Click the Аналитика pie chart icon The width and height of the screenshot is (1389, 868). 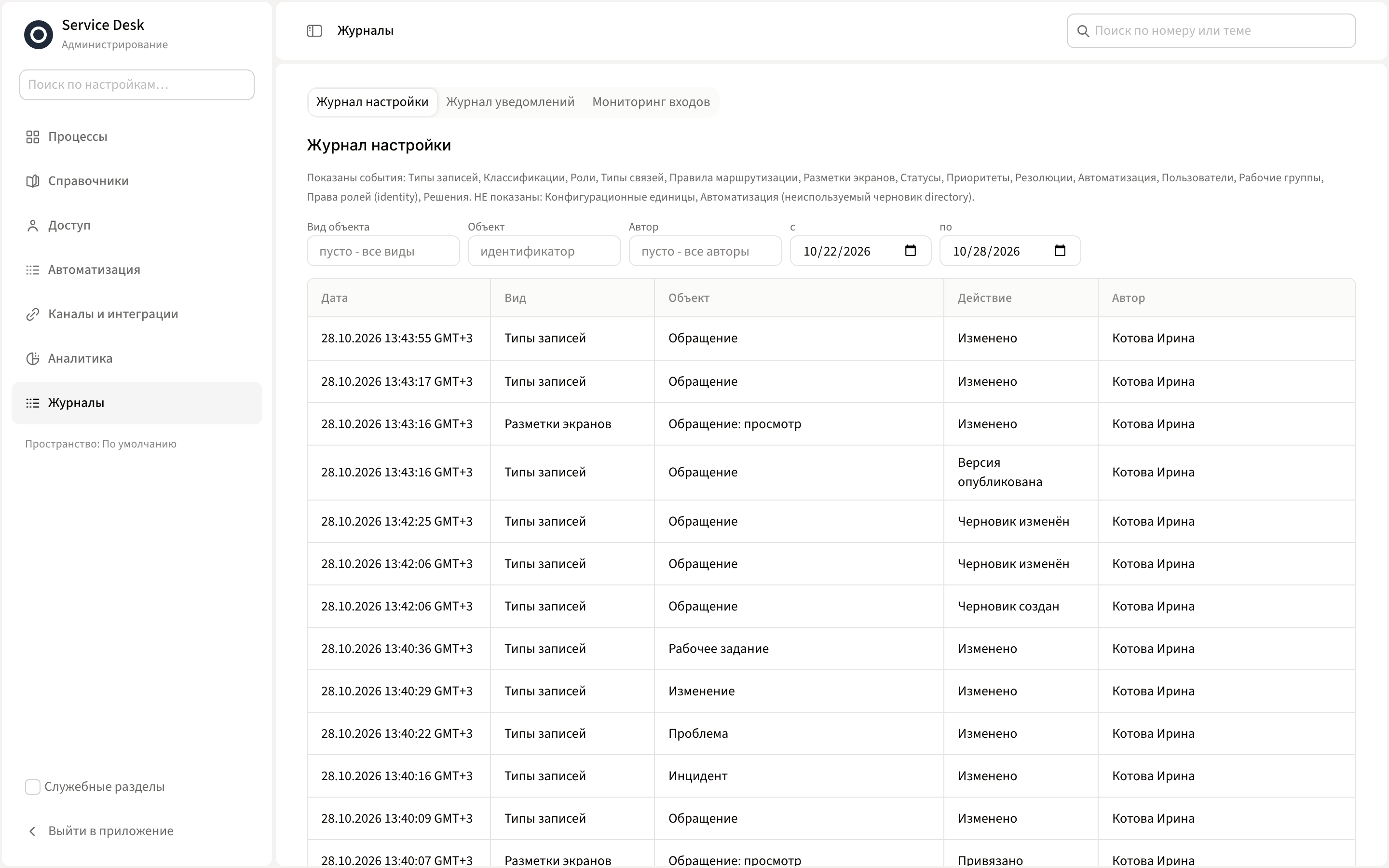33,358
